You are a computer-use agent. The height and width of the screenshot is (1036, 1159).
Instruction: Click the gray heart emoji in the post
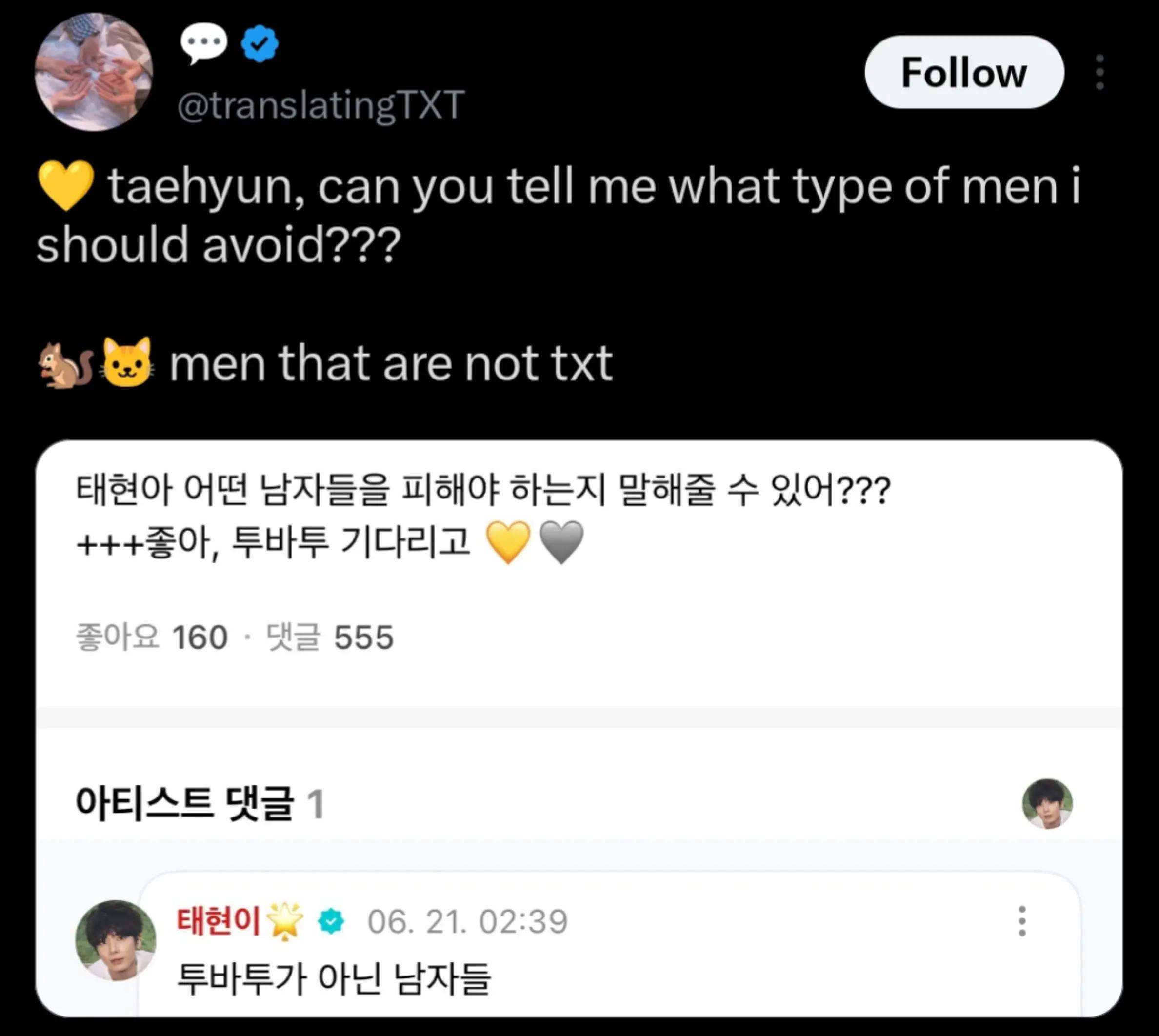click(x=561, y=541)
